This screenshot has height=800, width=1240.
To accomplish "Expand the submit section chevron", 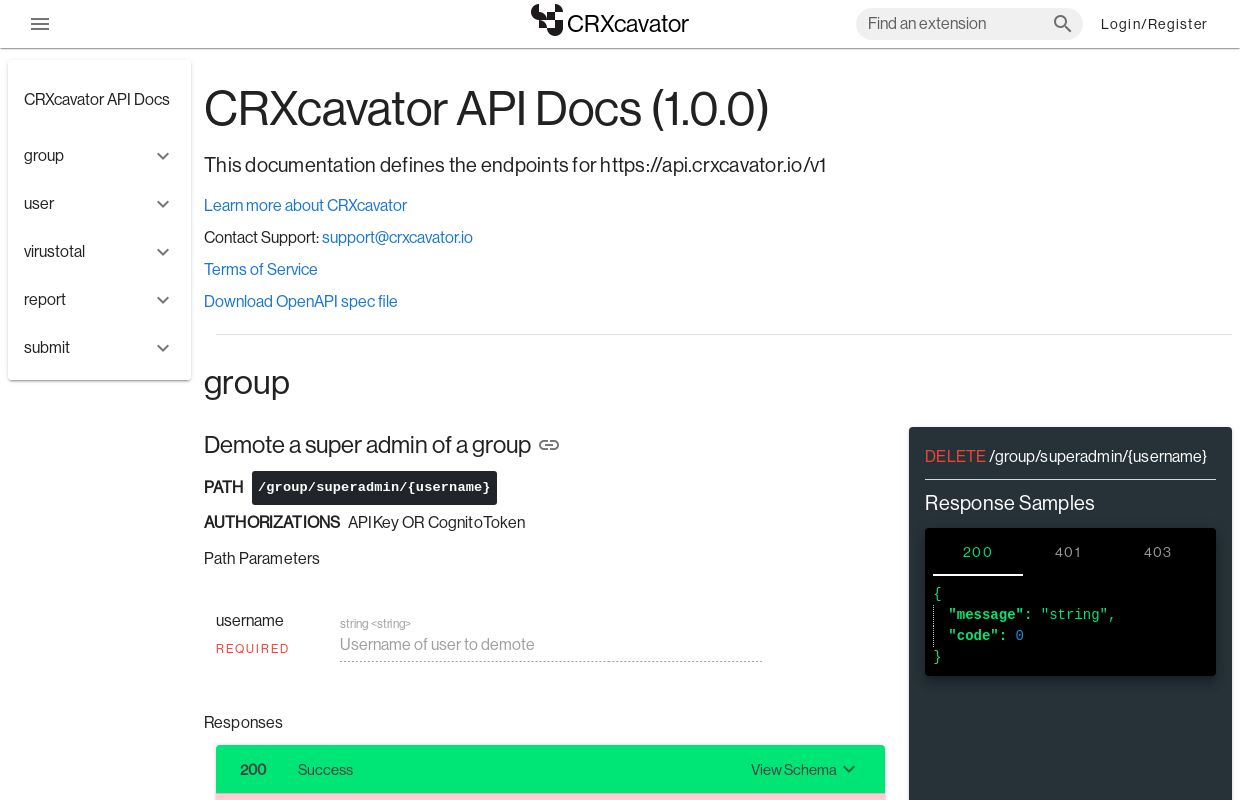I will pyautogui.click(x=163, y=348).
